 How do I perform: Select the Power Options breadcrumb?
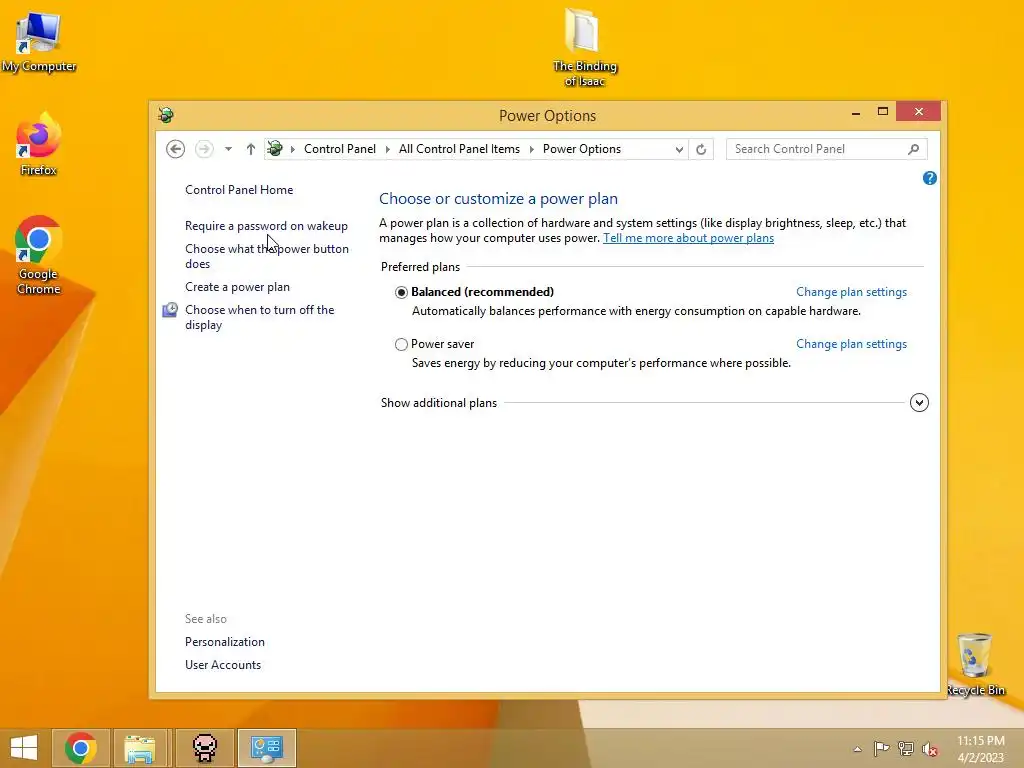581,149
